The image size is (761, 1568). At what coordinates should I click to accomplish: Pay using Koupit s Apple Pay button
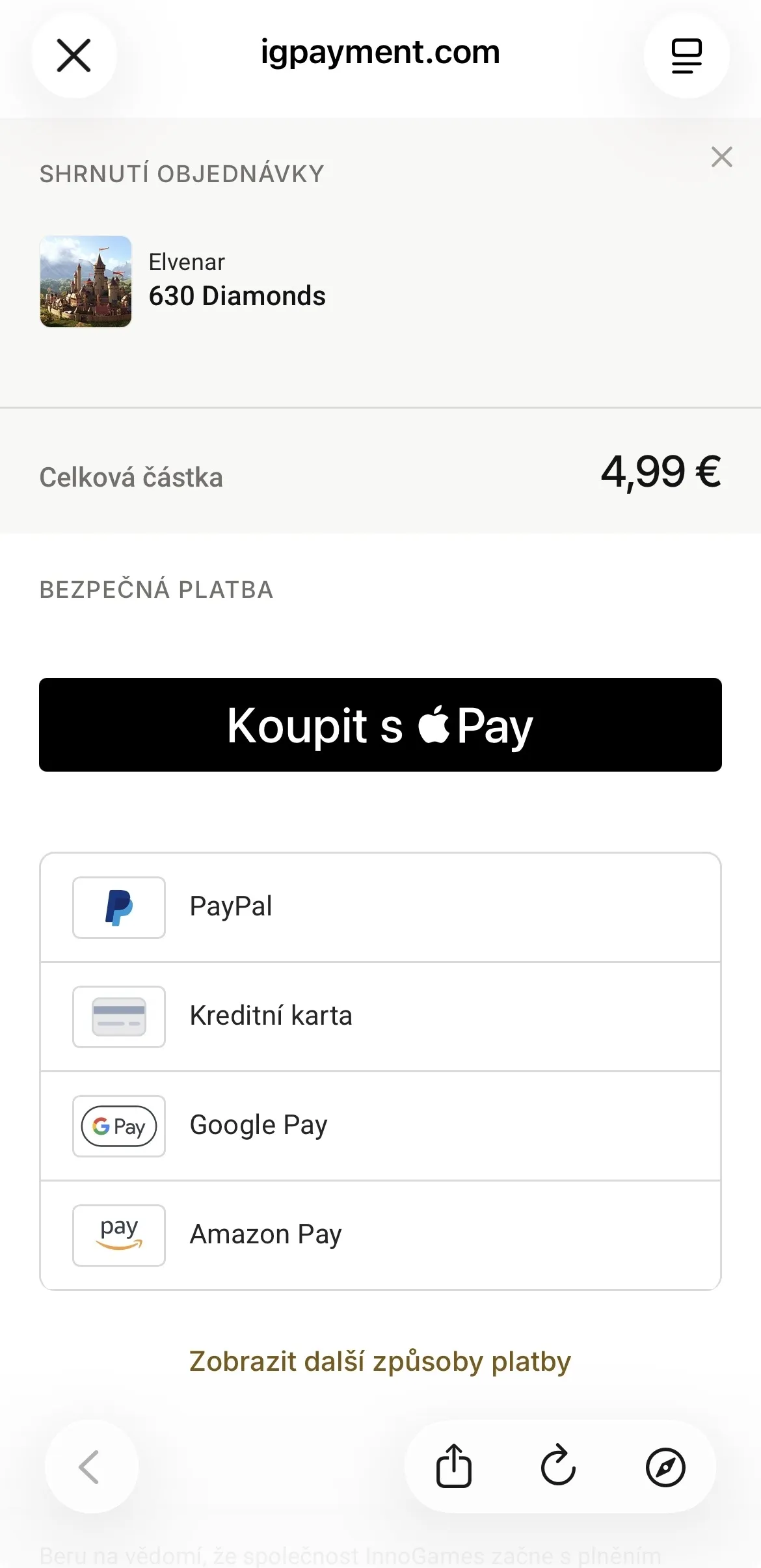point(380,725)
